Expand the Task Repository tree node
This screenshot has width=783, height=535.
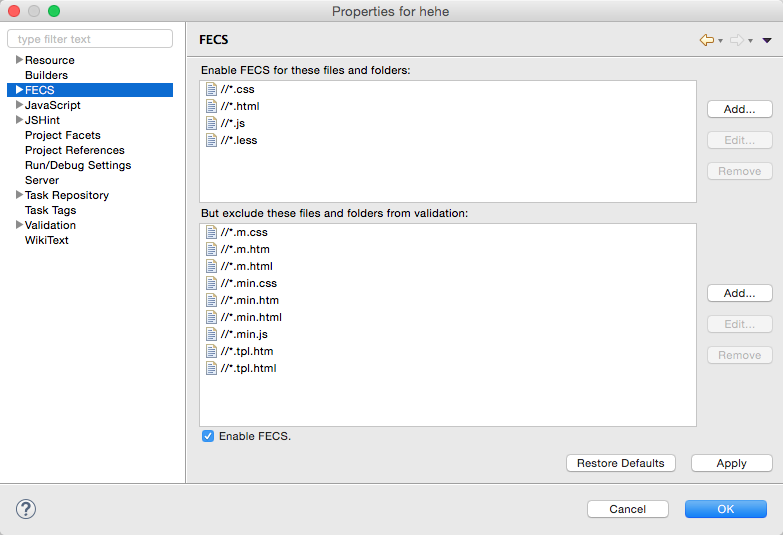pyautogui.click(x=19, y=195)
